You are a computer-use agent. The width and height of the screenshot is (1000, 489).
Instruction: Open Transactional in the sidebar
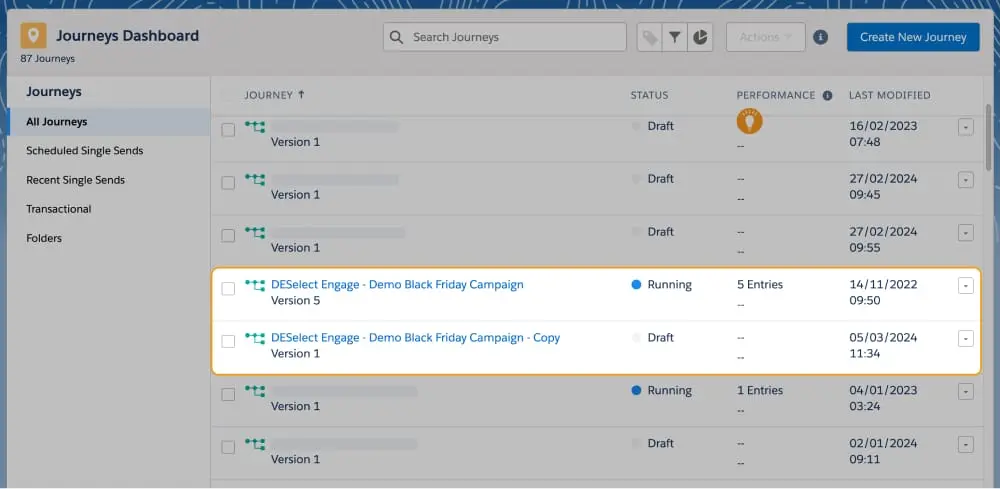[x=59, y=209]
